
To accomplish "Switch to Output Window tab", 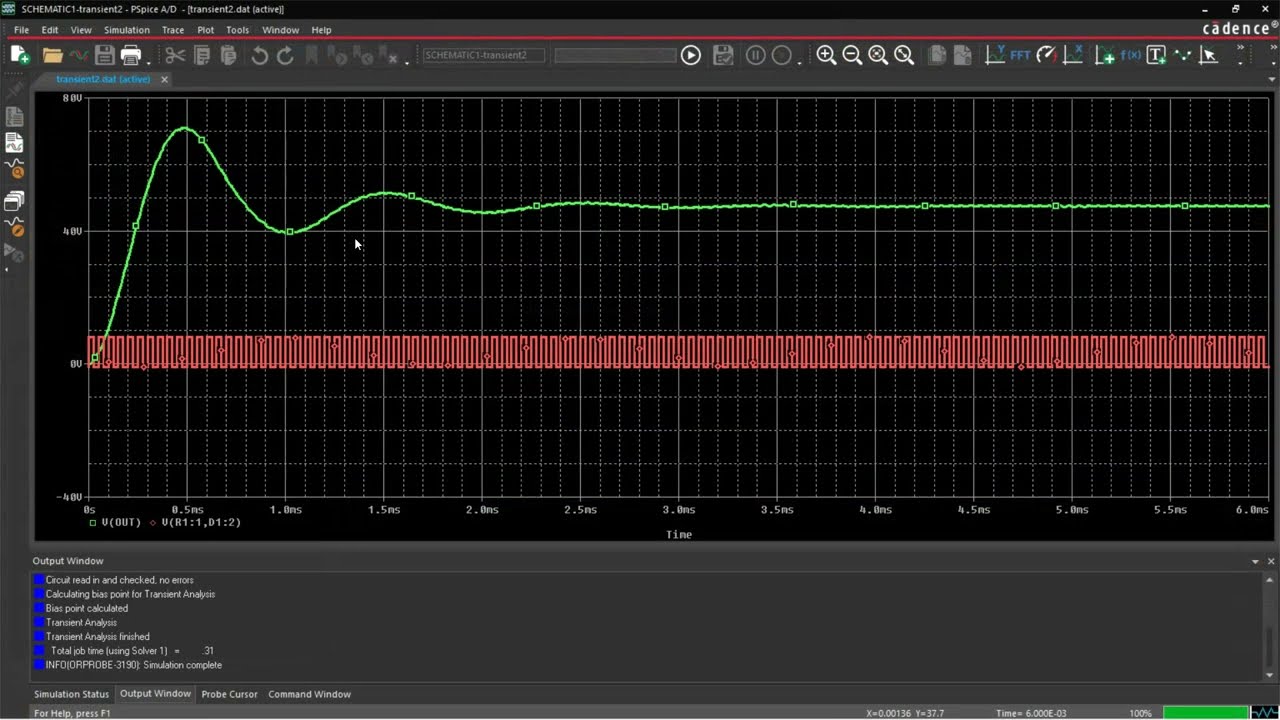I will [155, 694].
